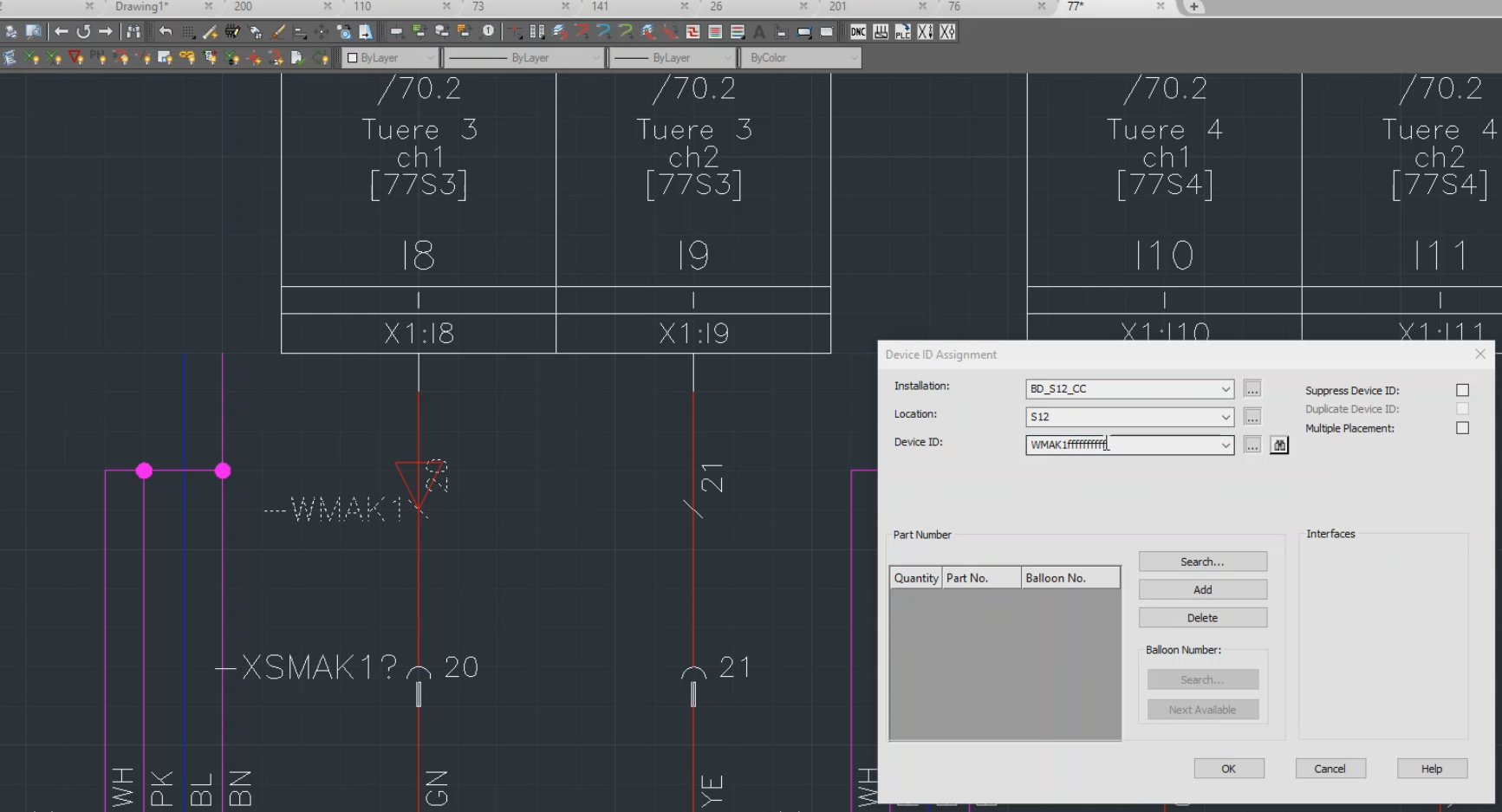Switch to the 76 drawing tab
This screenshot has width=1502, height=812.
954,6
